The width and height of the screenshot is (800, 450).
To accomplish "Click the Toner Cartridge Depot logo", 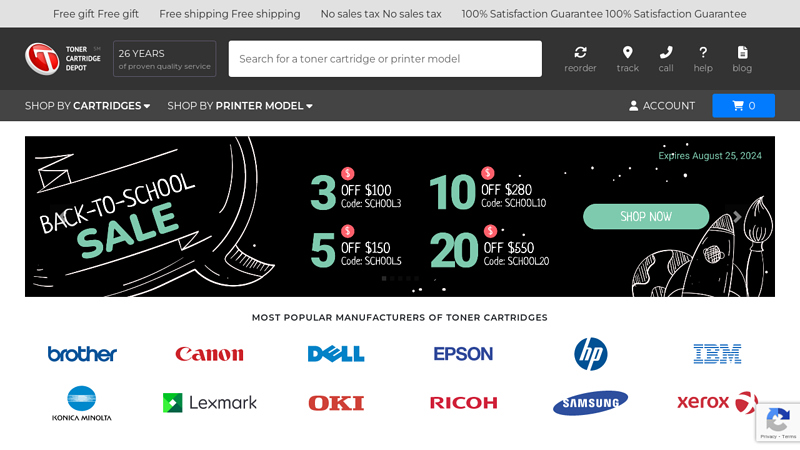I will click(x=63, y=59).
